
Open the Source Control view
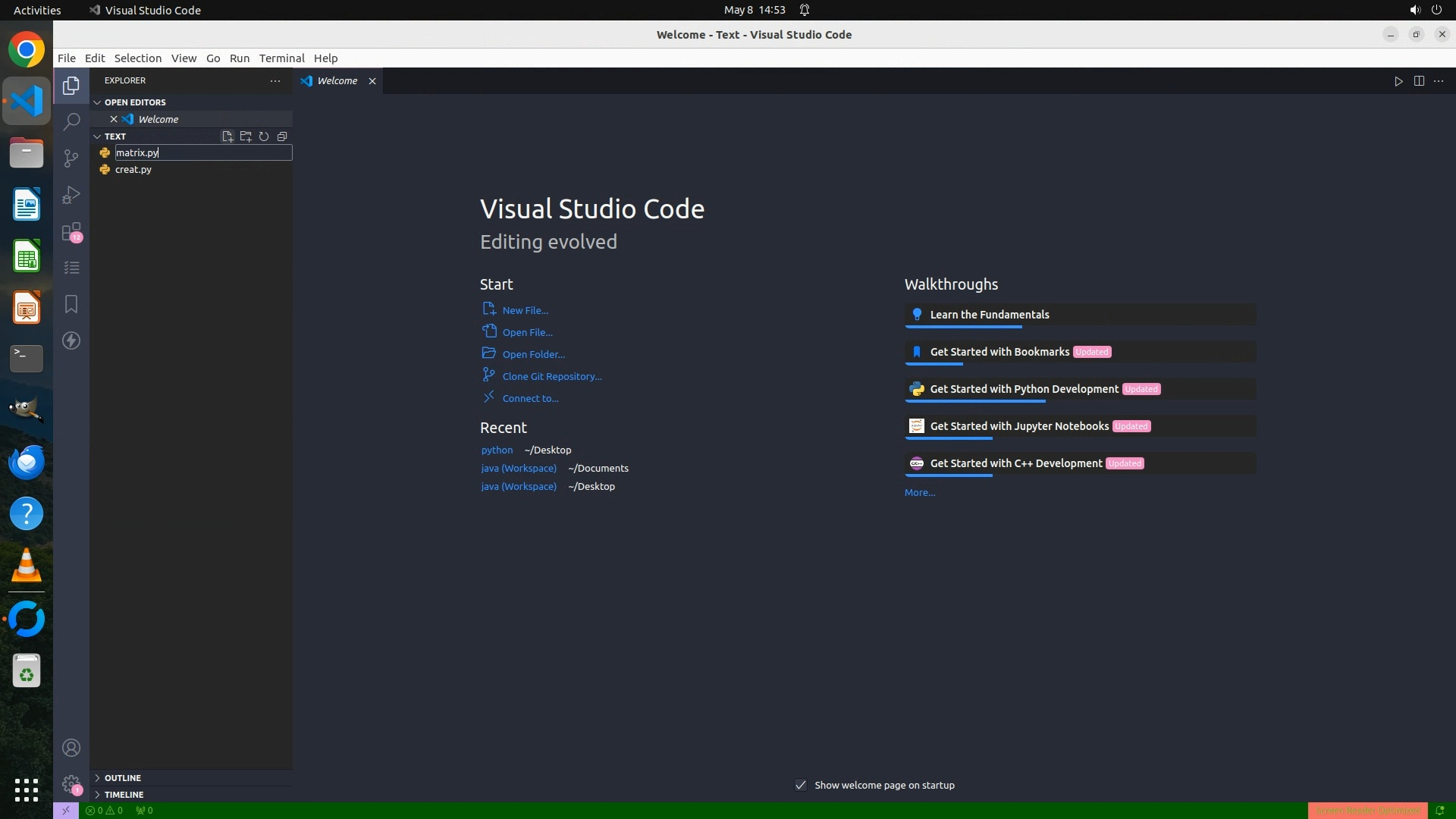pyautogui.click(x=71, y=158)
